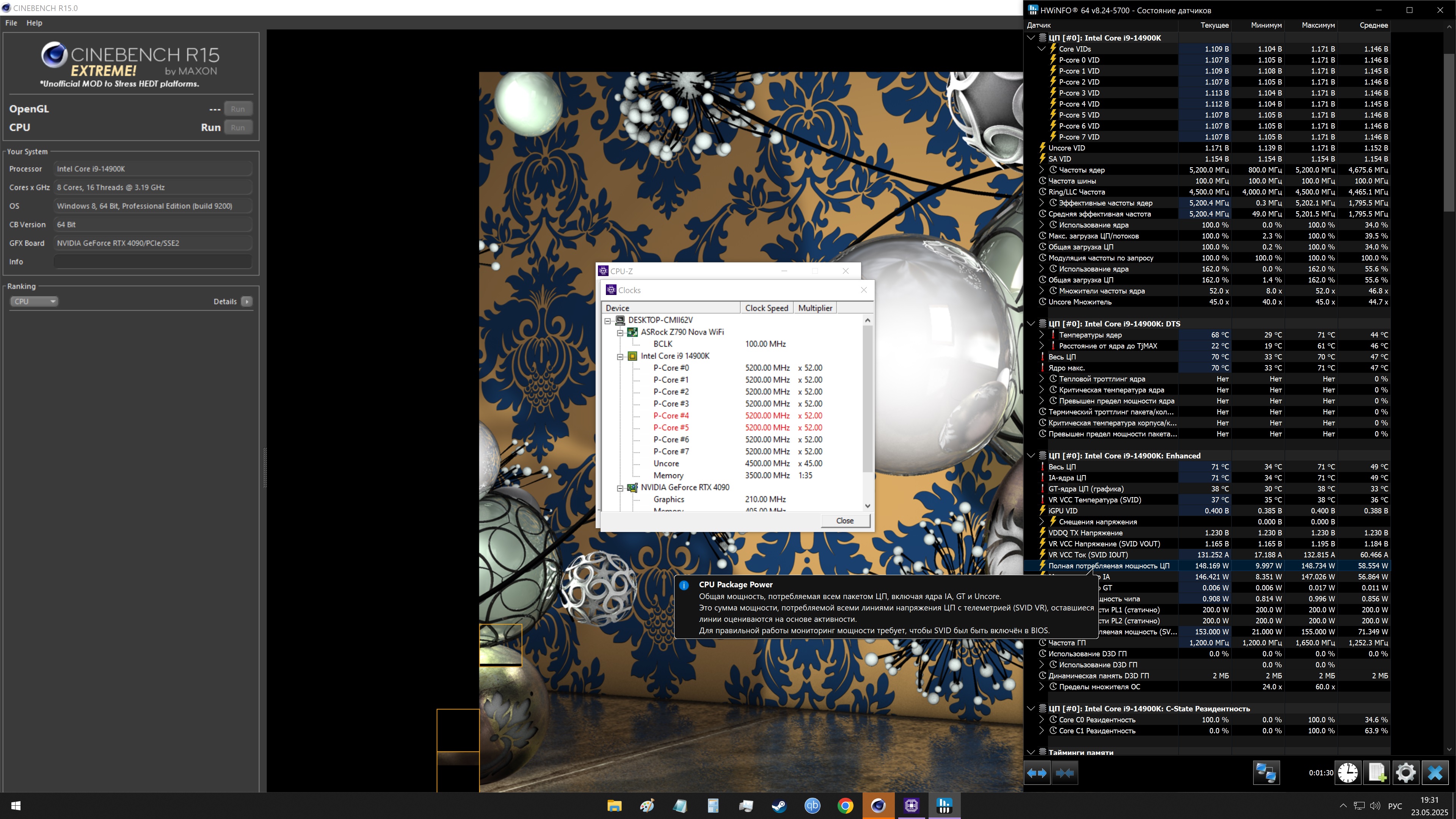The width and height of the screenshot is (1456, 819).
Task: Open Ranking Details arrow button
Action: point(247,301)
